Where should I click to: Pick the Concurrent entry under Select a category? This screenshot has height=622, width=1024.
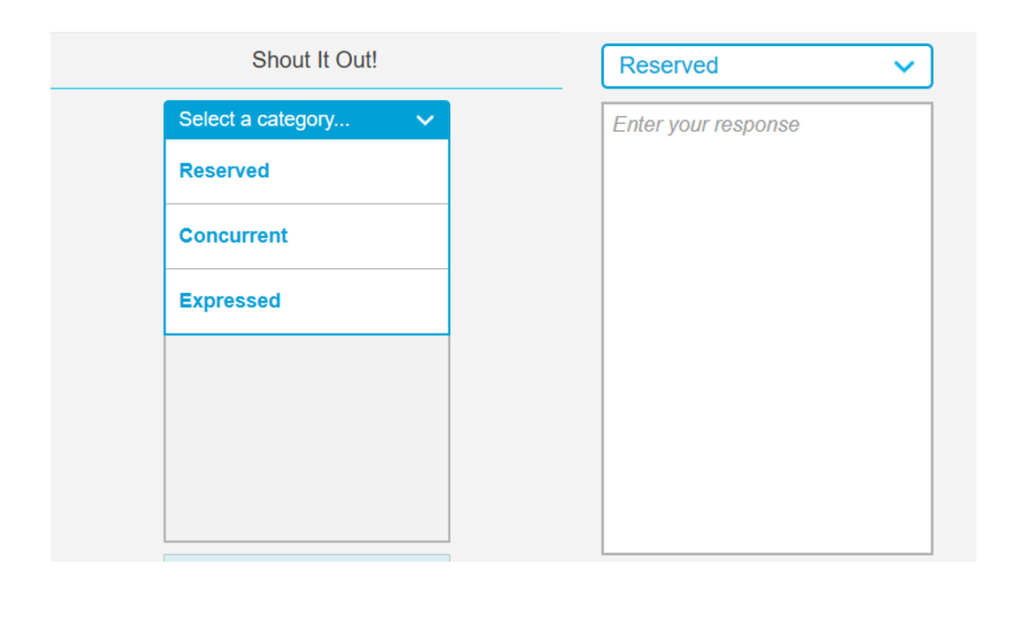(233, 236)
